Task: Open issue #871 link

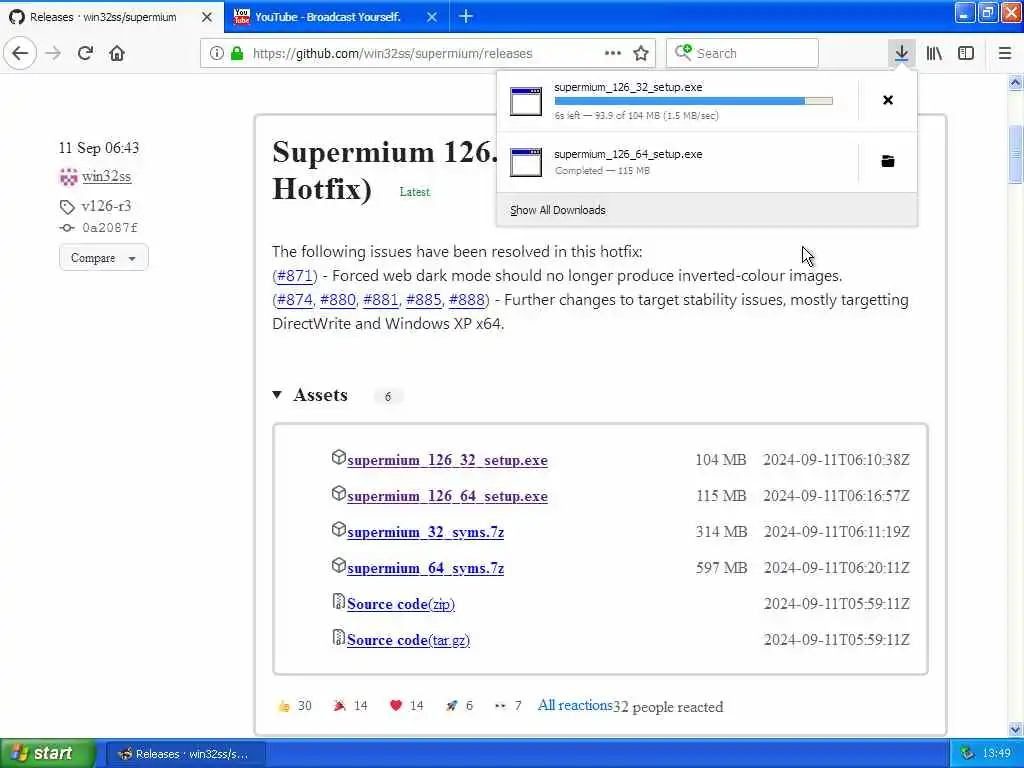Action: [295, 276]
